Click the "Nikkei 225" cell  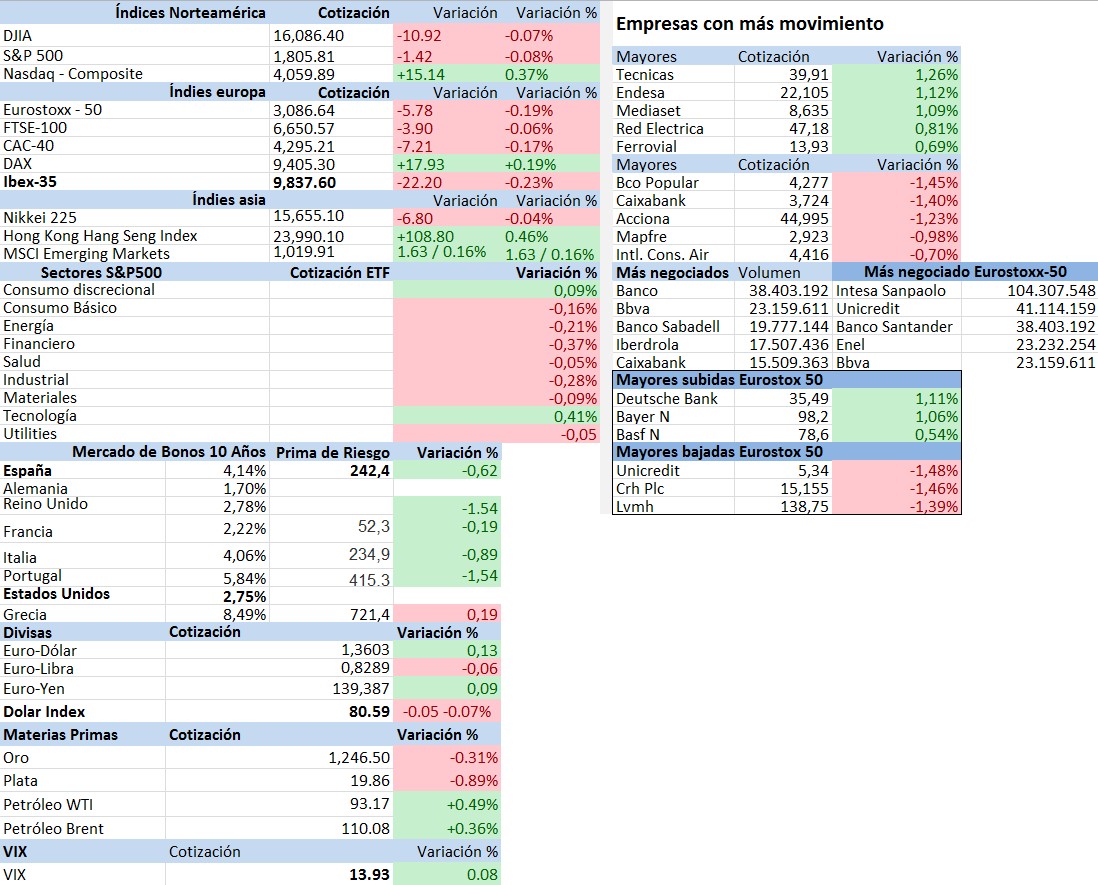(40, 218)
